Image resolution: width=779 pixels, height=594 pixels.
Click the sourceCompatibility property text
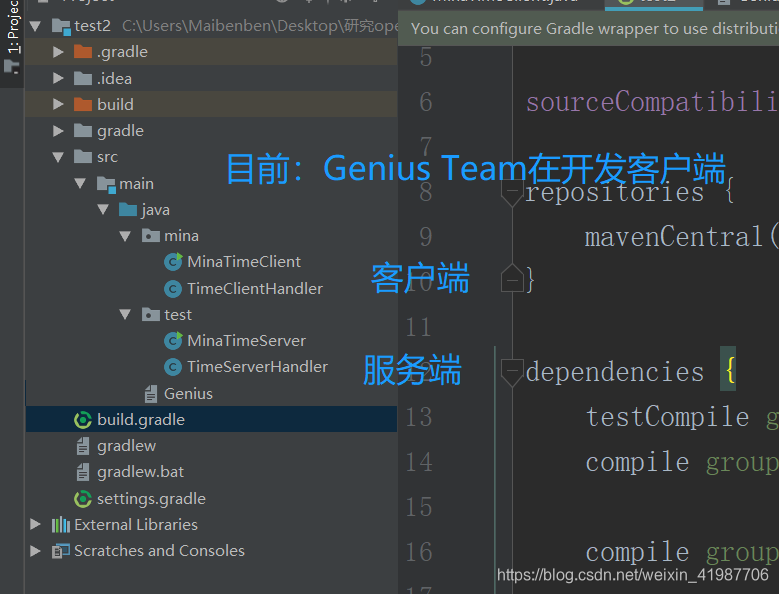click(x=651, y=102)
